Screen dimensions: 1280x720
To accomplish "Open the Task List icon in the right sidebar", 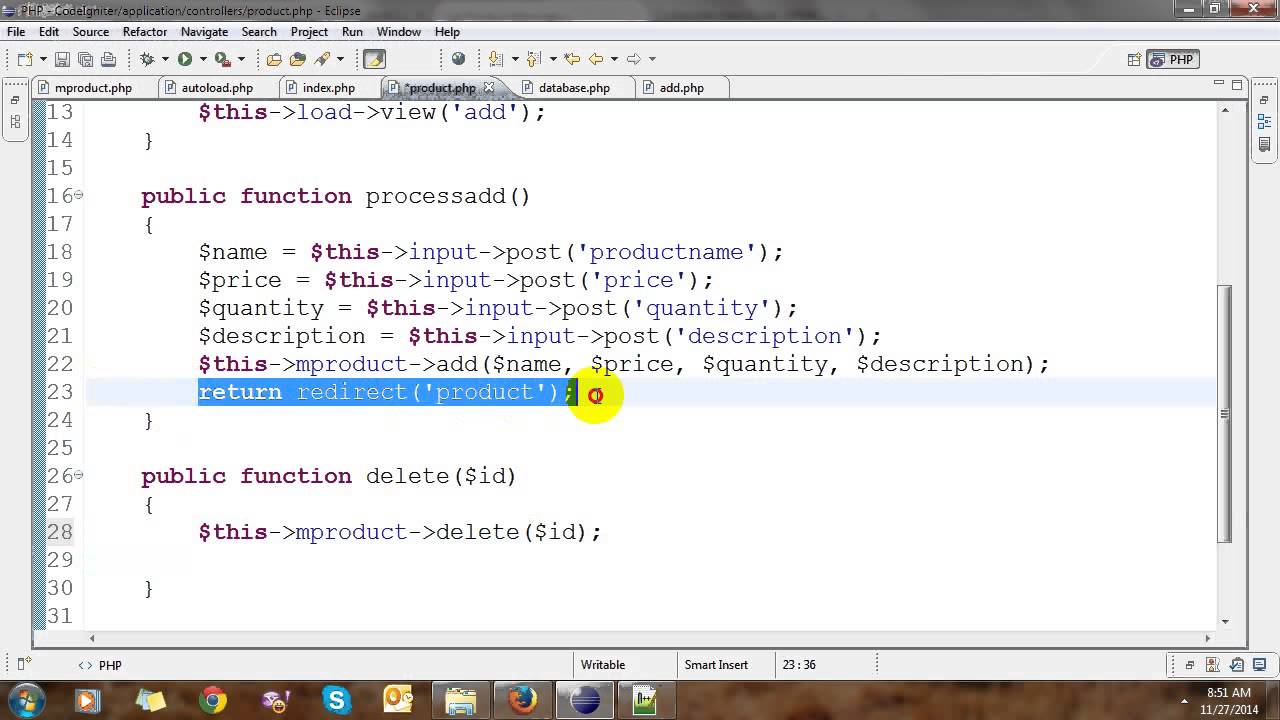I will point(1264,146).
